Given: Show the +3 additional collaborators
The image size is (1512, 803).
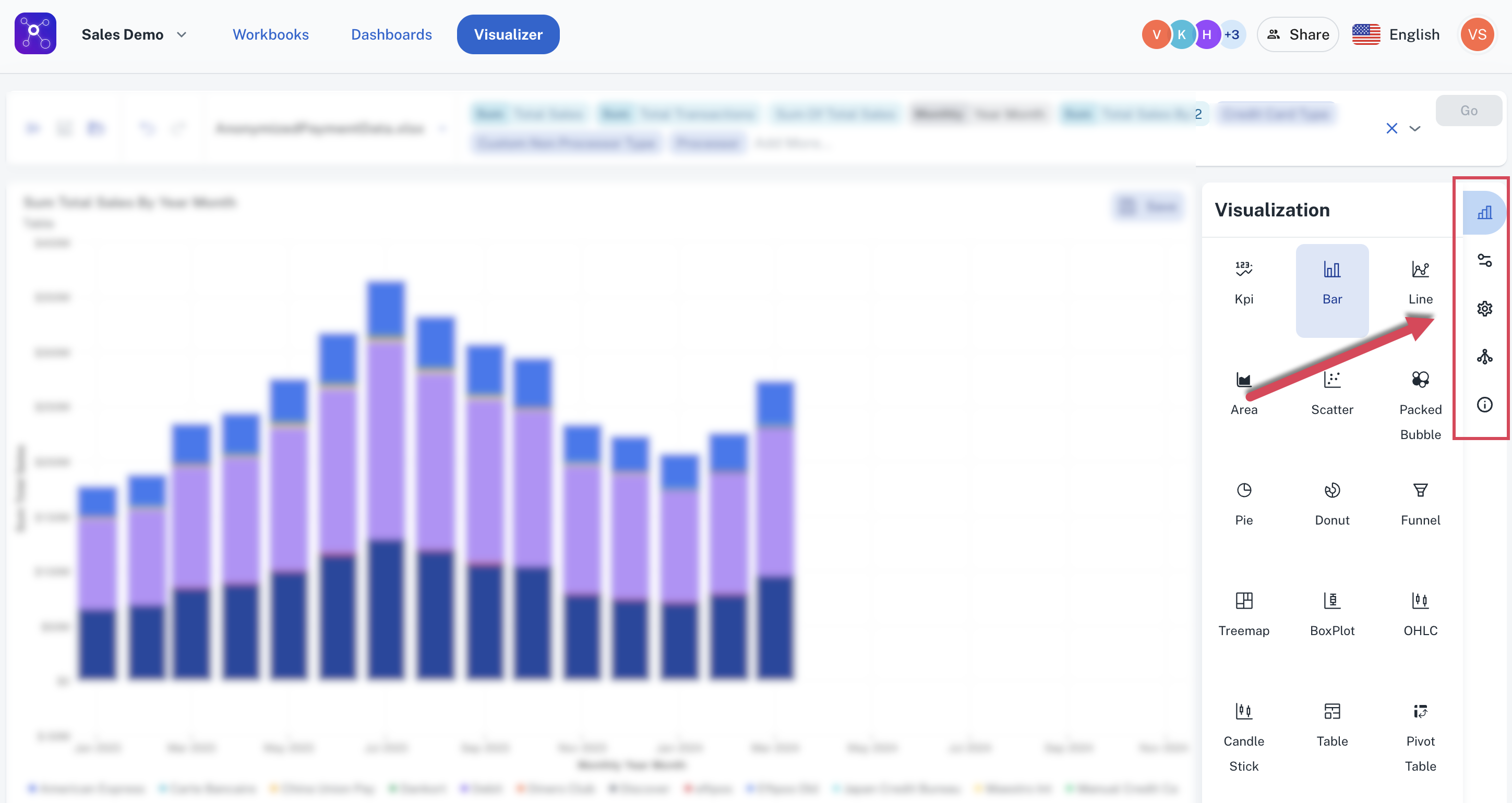Looking at the screenshot, I should (x=1232, y=34).
